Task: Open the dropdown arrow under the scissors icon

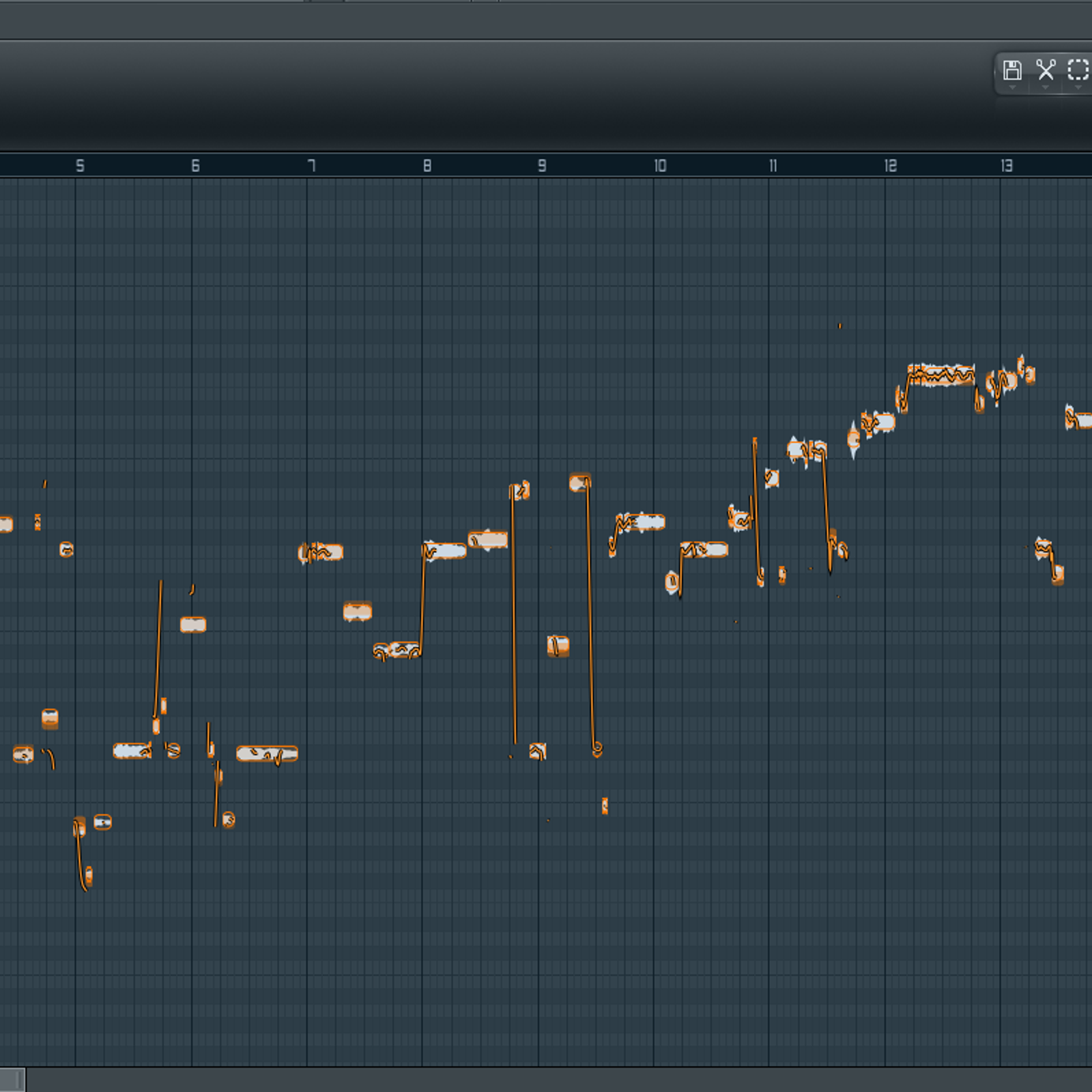Action: (1045, 87)
